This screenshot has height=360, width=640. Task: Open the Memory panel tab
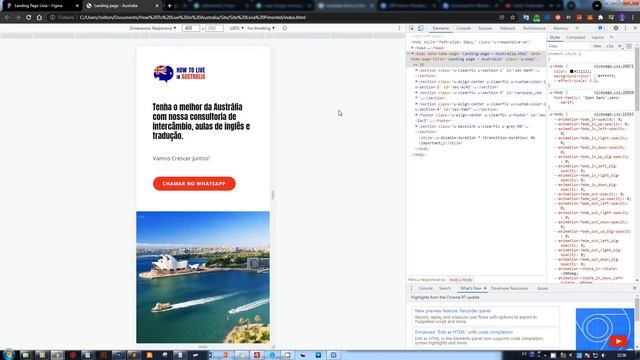560,28
